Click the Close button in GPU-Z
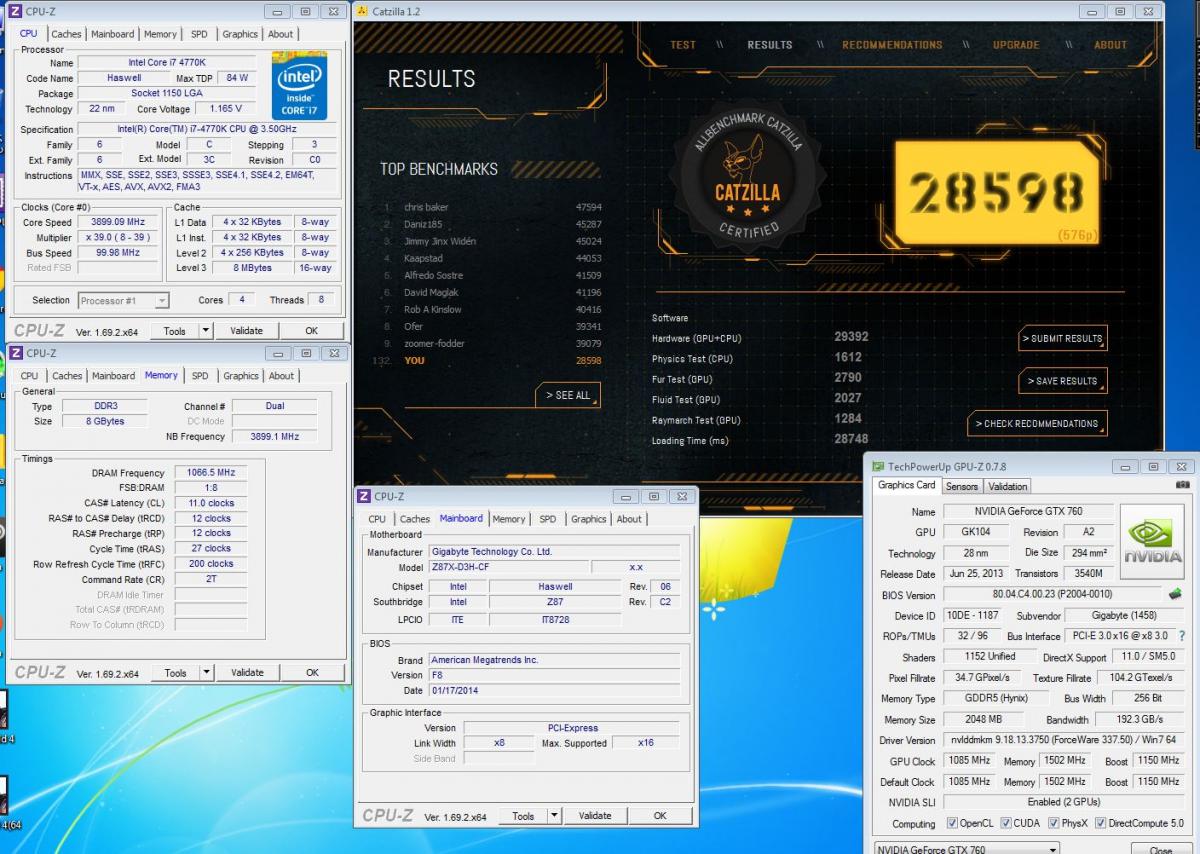The width and height of the screenshot is (1200, 854). [x=1161, y=849]
